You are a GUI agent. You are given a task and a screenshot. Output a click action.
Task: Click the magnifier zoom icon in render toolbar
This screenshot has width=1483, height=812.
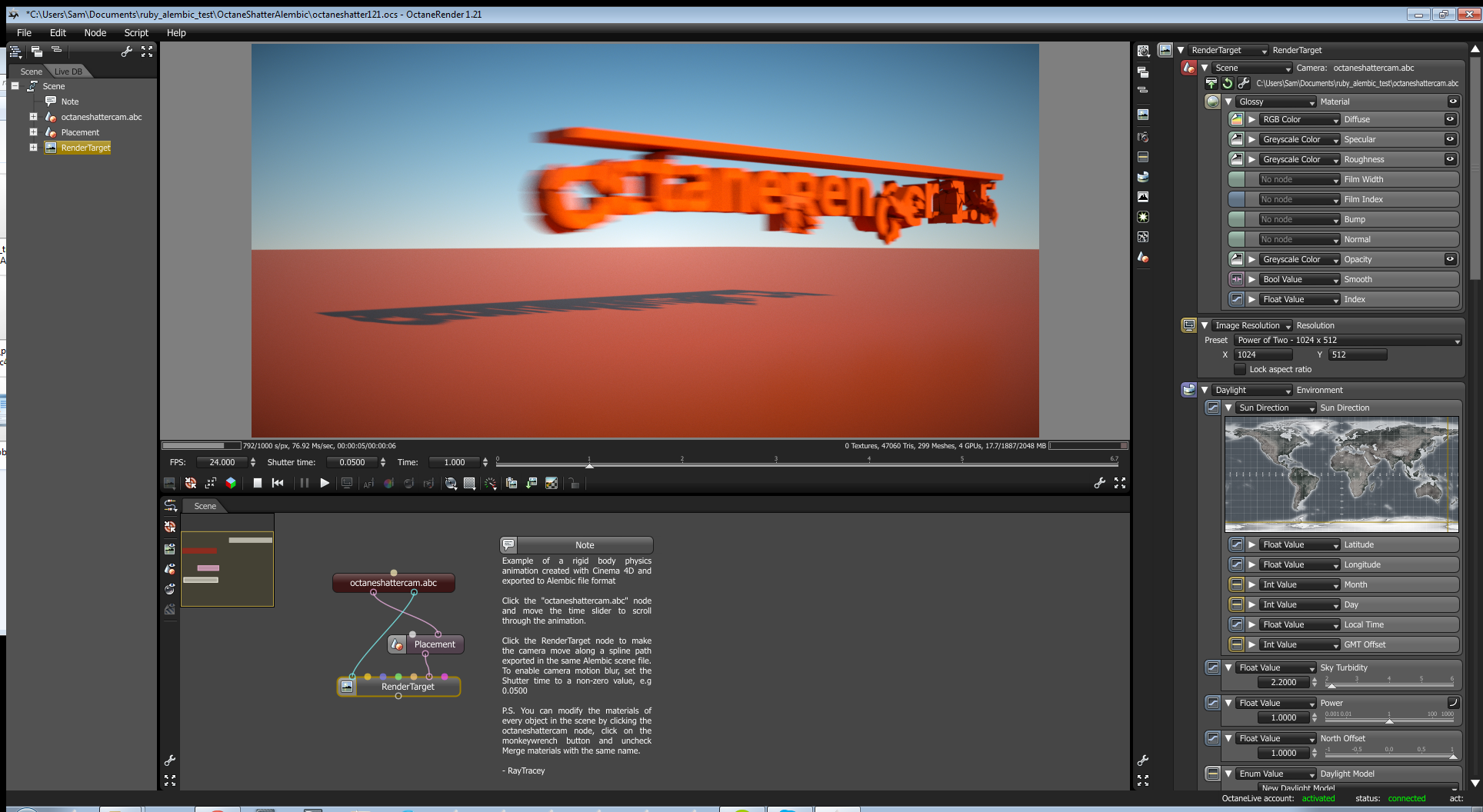451,483
